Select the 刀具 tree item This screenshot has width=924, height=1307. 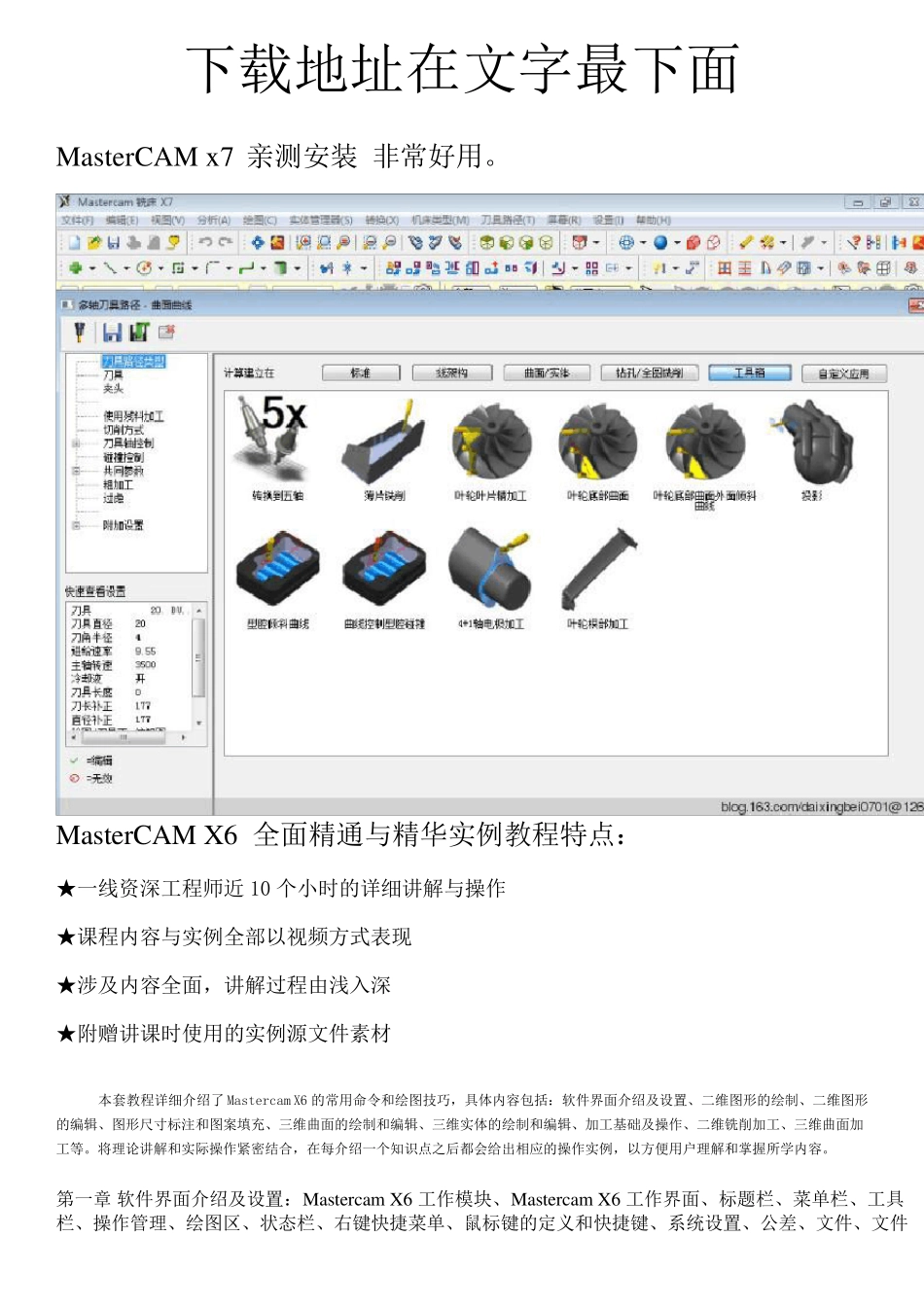[x=113, y=374]
